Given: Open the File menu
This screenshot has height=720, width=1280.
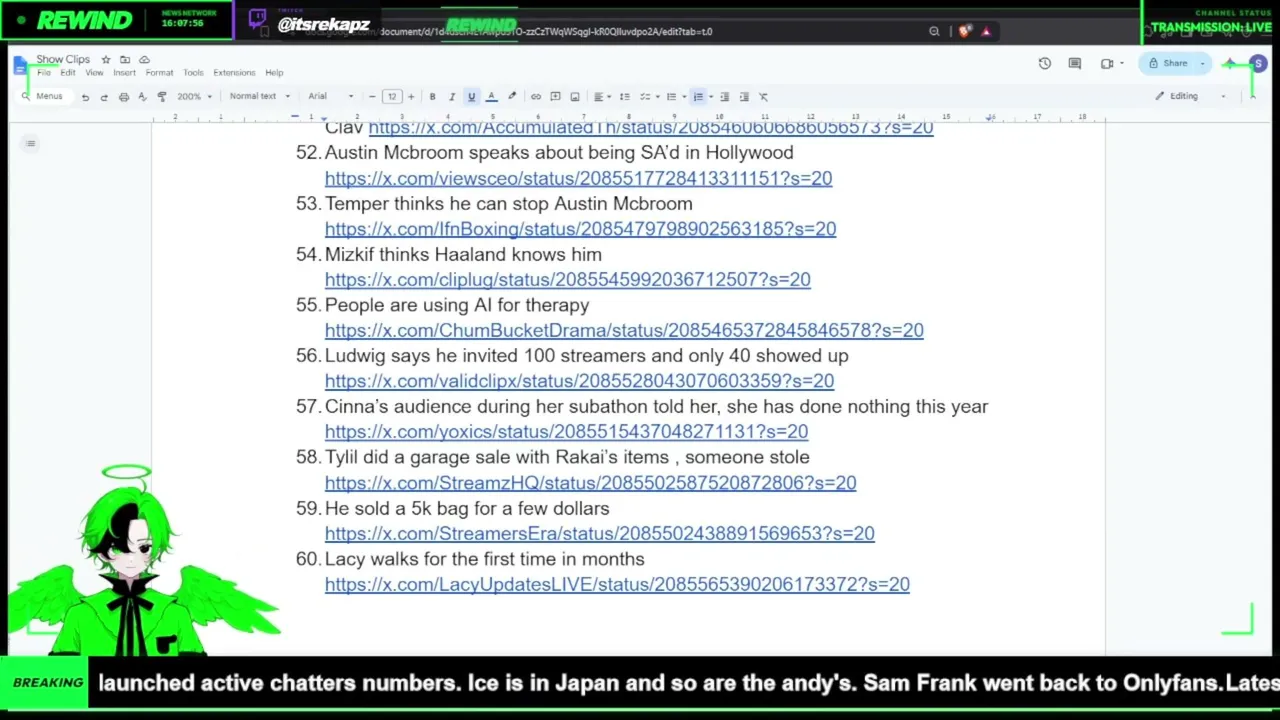Looking at the screenshot, I should pyautogui.click(x=44, y=73).
